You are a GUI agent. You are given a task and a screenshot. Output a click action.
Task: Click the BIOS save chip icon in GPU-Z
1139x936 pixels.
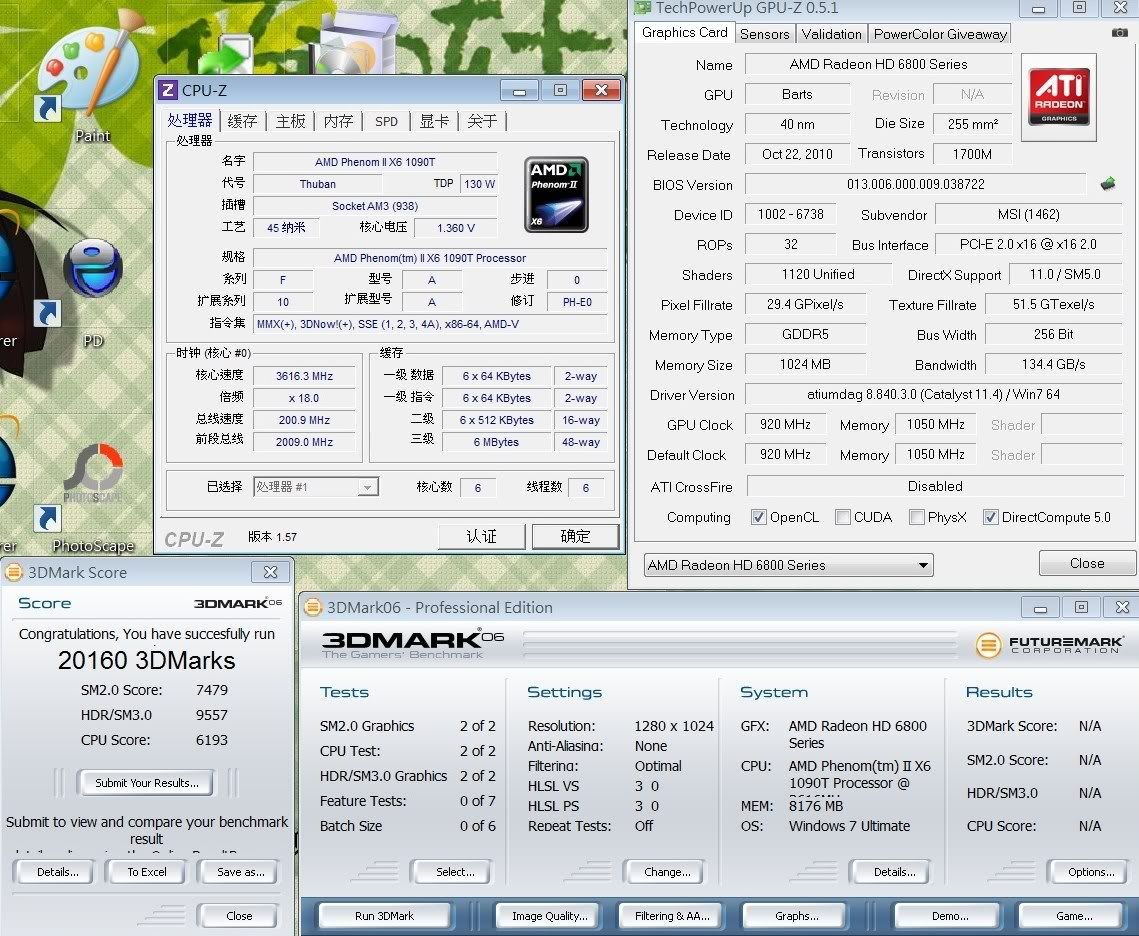(x=1108, y=184)
